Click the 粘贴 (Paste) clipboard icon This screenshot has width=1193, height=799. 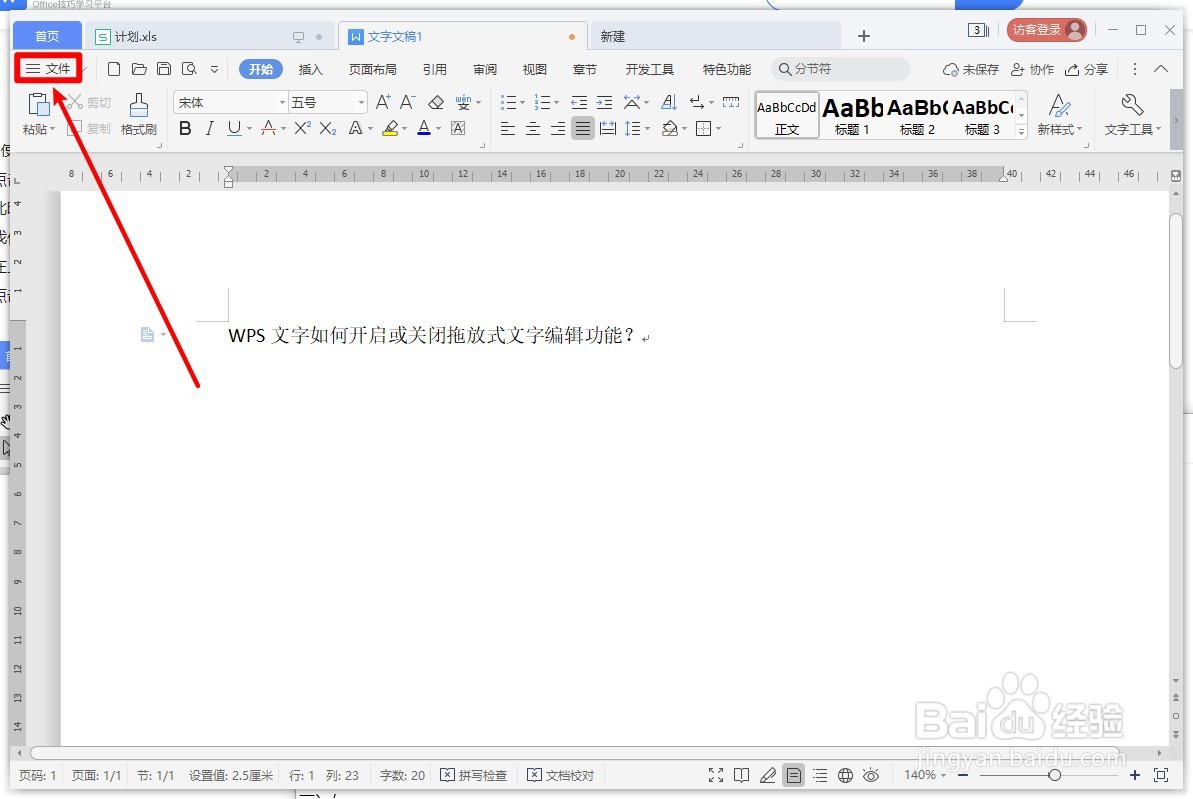click(38, 105)
